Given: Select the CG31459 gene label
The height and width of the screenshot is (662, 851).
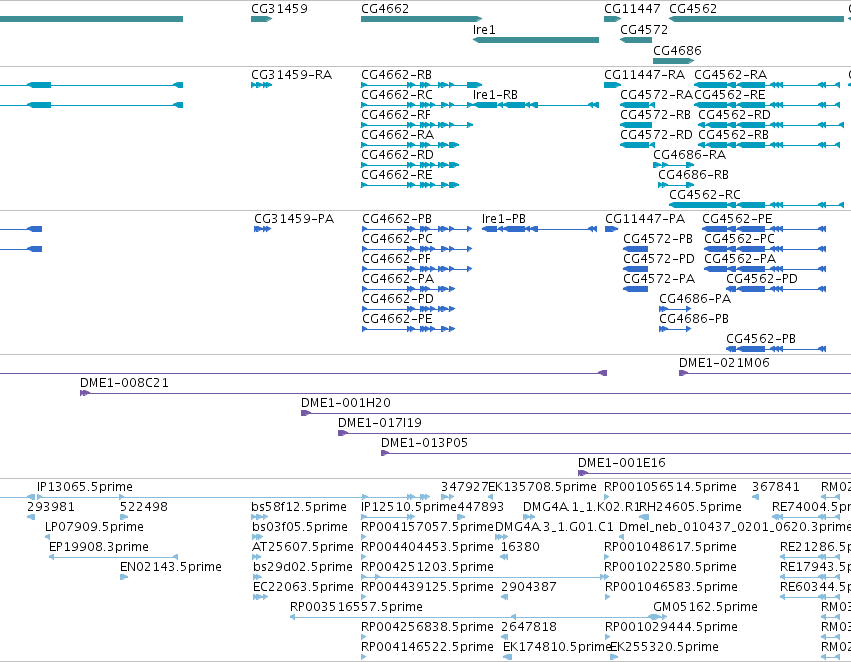Looking at the screenshot, I should tap(279, 9).
